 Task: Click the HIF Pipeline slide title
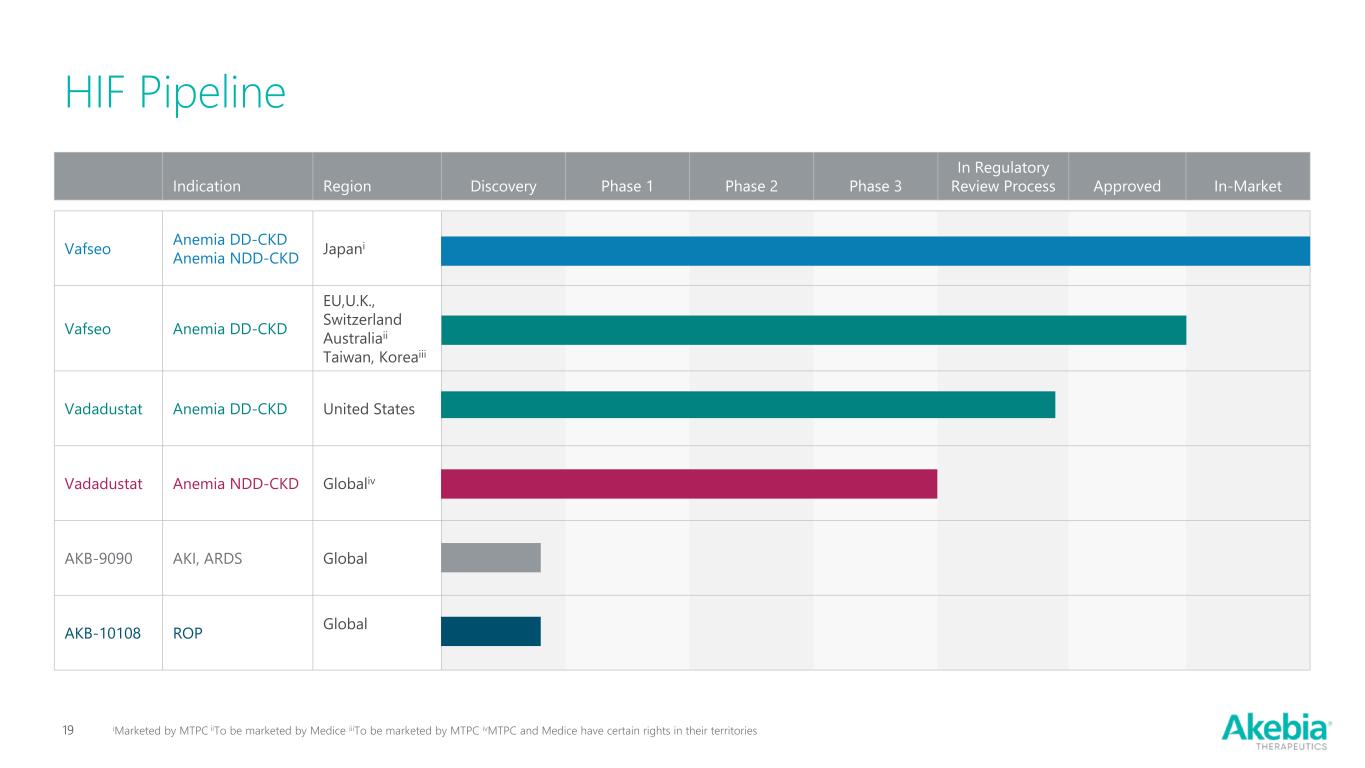pos(175,93)
